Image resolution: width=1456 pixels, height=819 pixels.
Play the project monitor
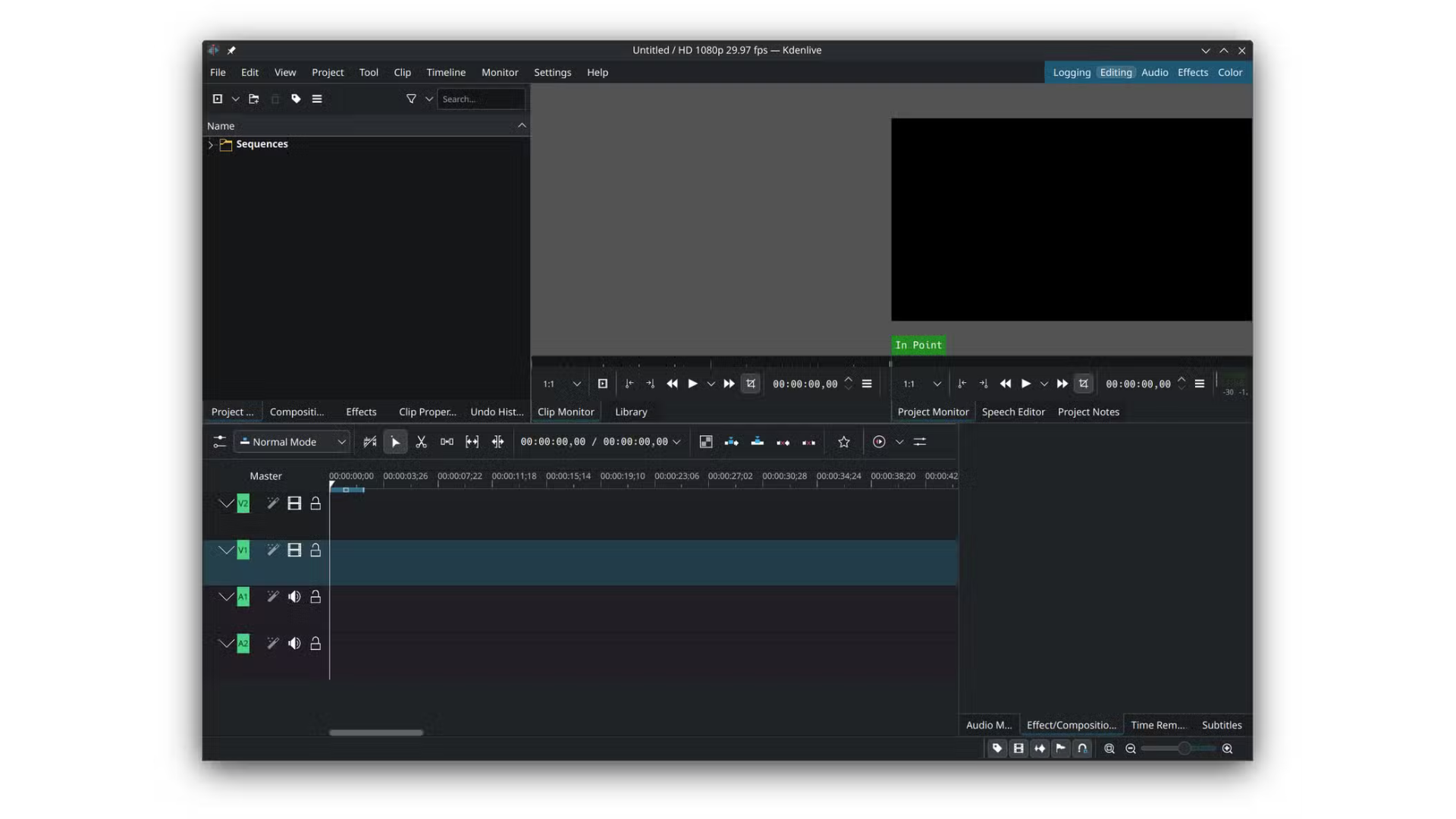click(x=1025, y=384)
